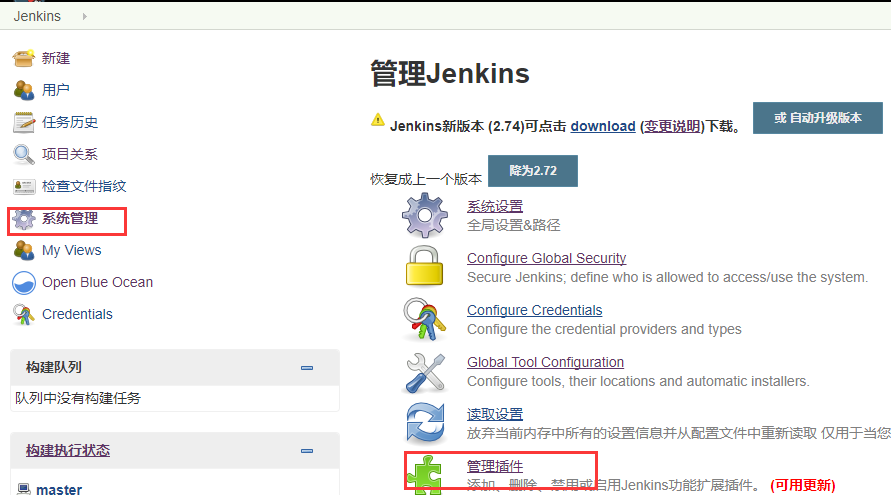Screen dimensions: 891x495
Task: Open 新建 in the sidebar
Action: tap(56, 58)
